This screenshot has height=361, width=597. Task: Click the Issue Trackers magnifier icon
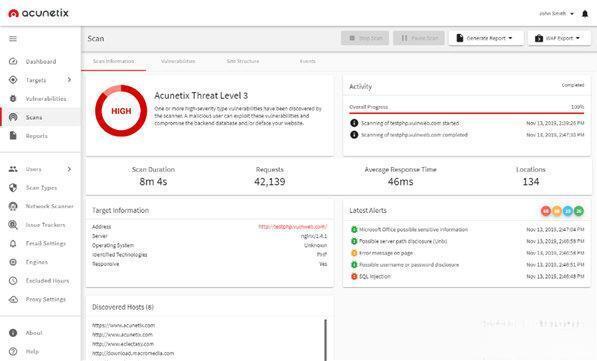click(x=13, y=225)
